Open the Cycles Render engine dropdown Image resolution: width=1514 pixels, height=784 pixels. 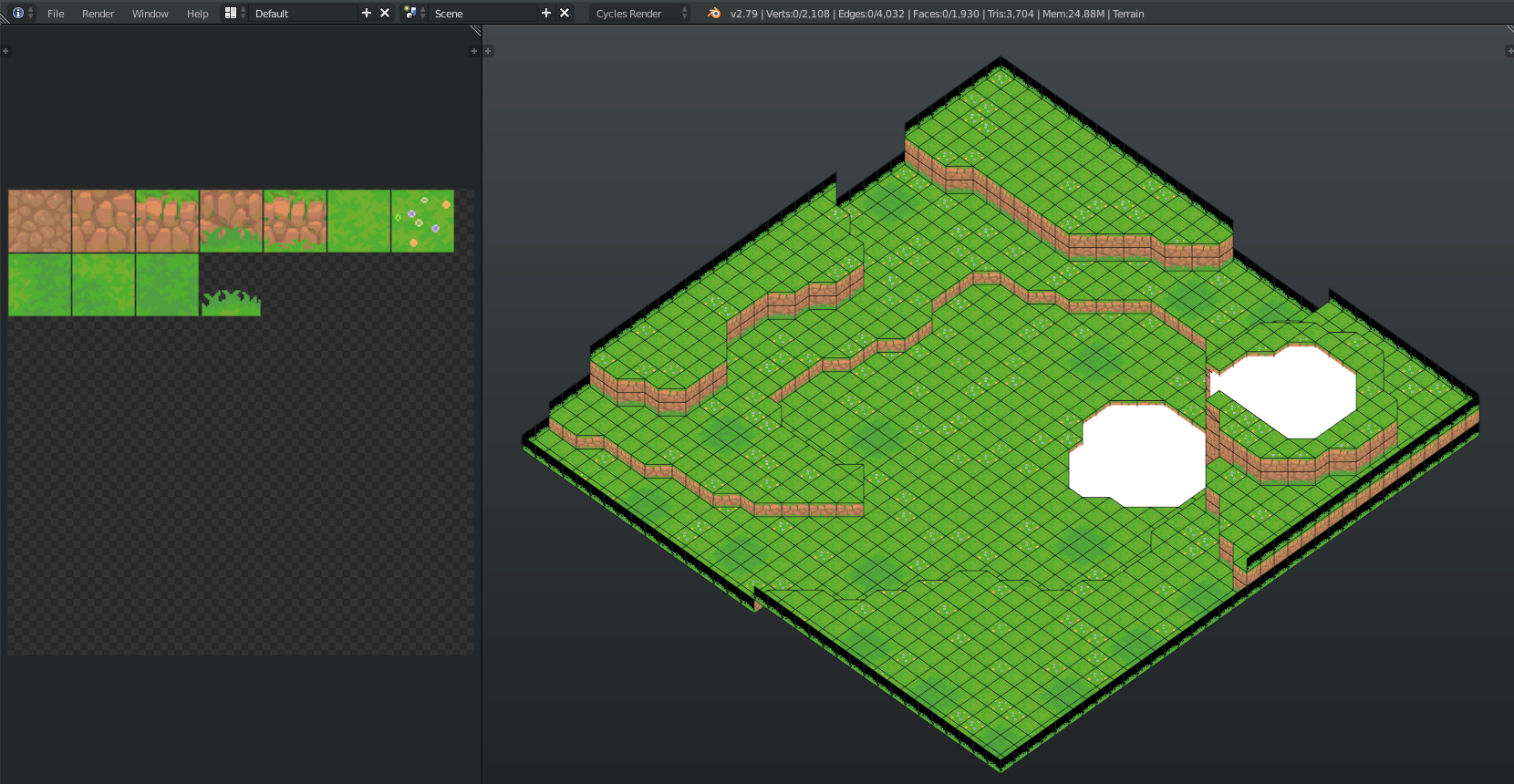pyautogui.click(x=640, y=14)
